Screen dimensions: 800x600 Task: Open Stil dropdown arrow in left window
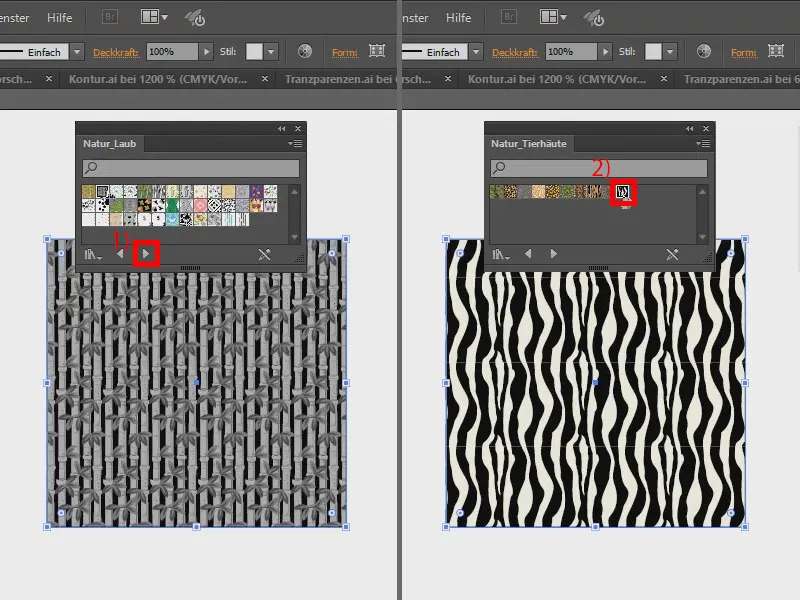tap(271, 52)
